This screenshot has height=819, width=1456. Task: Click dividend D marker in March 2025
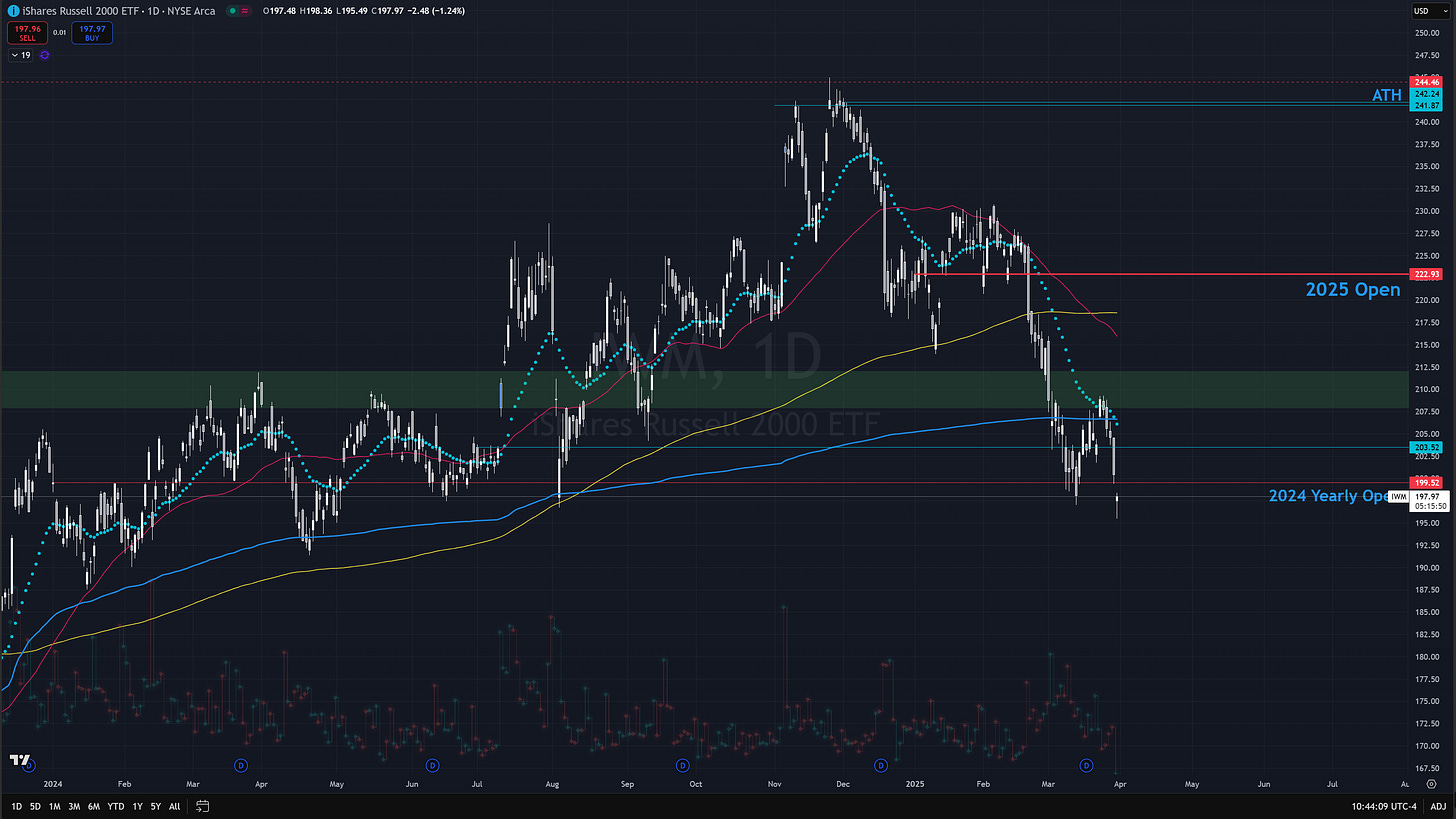tap(1087, 765)
